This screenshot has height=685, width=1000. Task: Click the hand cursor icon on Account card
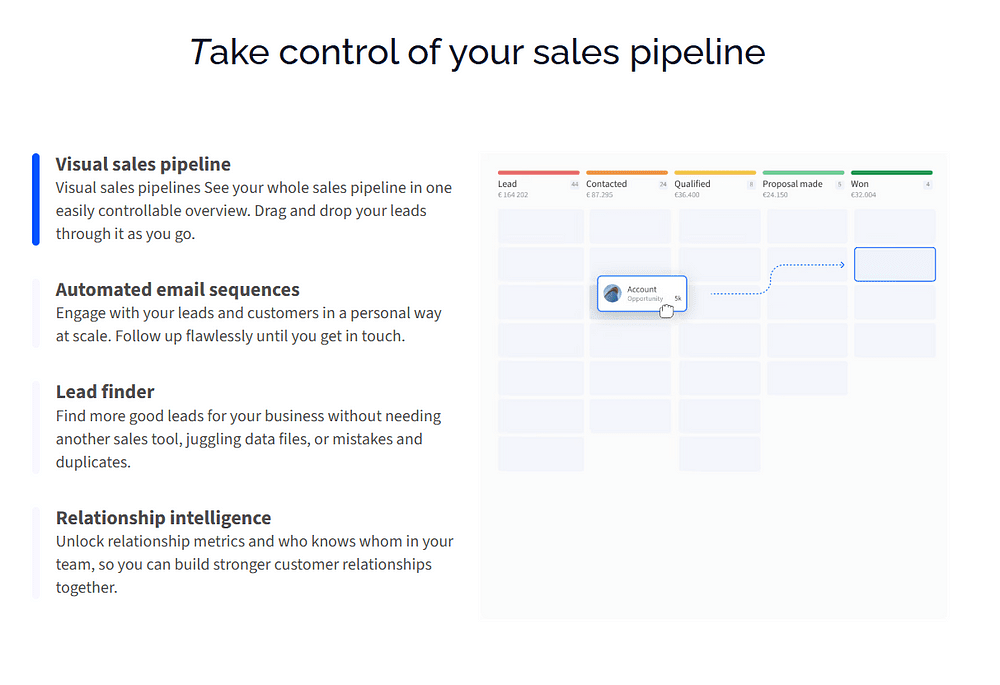(x=666, y=311)
